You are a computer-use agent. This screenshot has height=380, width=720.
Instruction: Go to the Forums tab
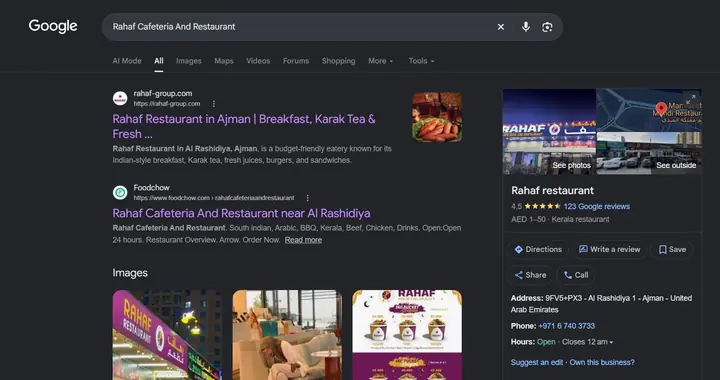(296, 61)
